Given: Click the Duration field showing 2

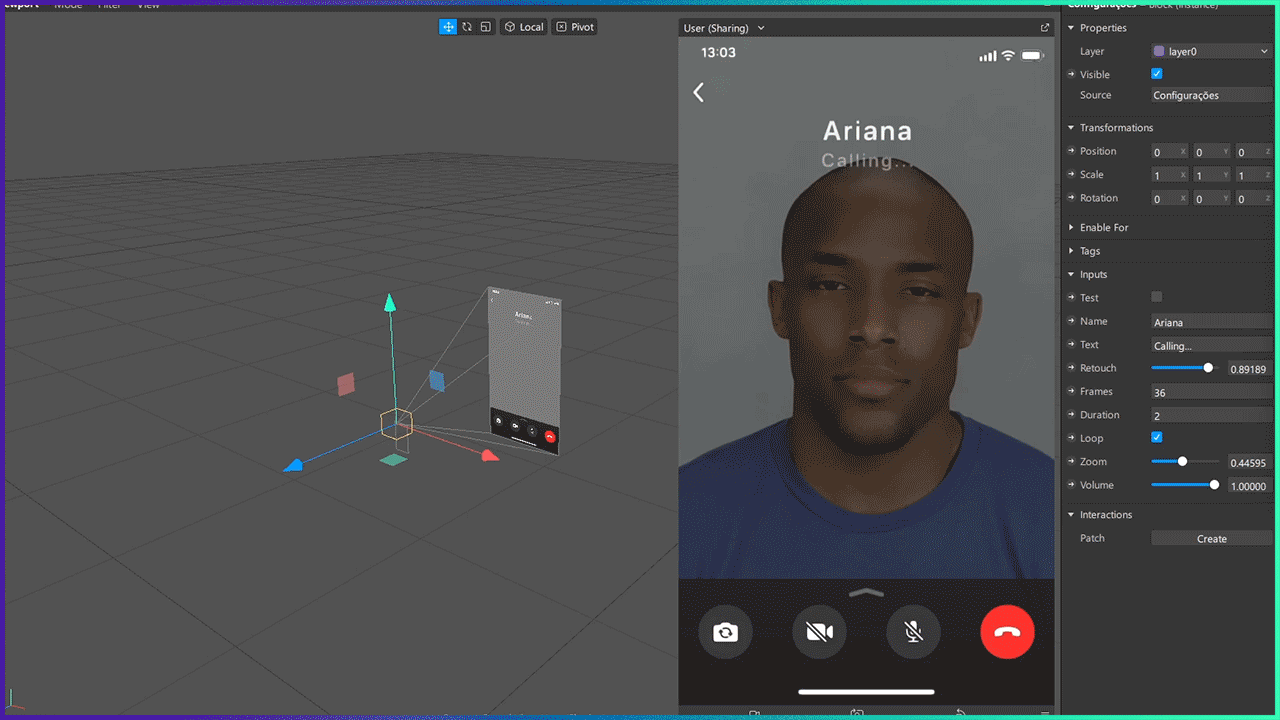Looking at the screenshot, I should point(1212,415).
